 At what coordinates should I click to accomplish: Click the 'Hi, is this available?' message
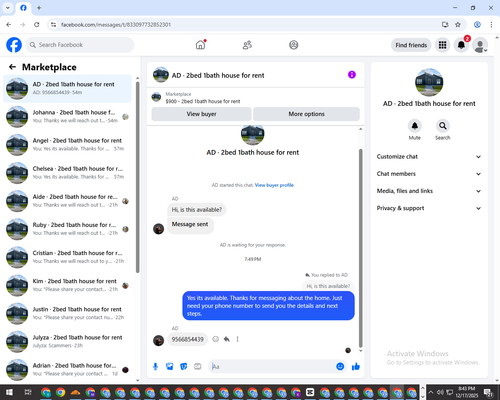[197, 210]
